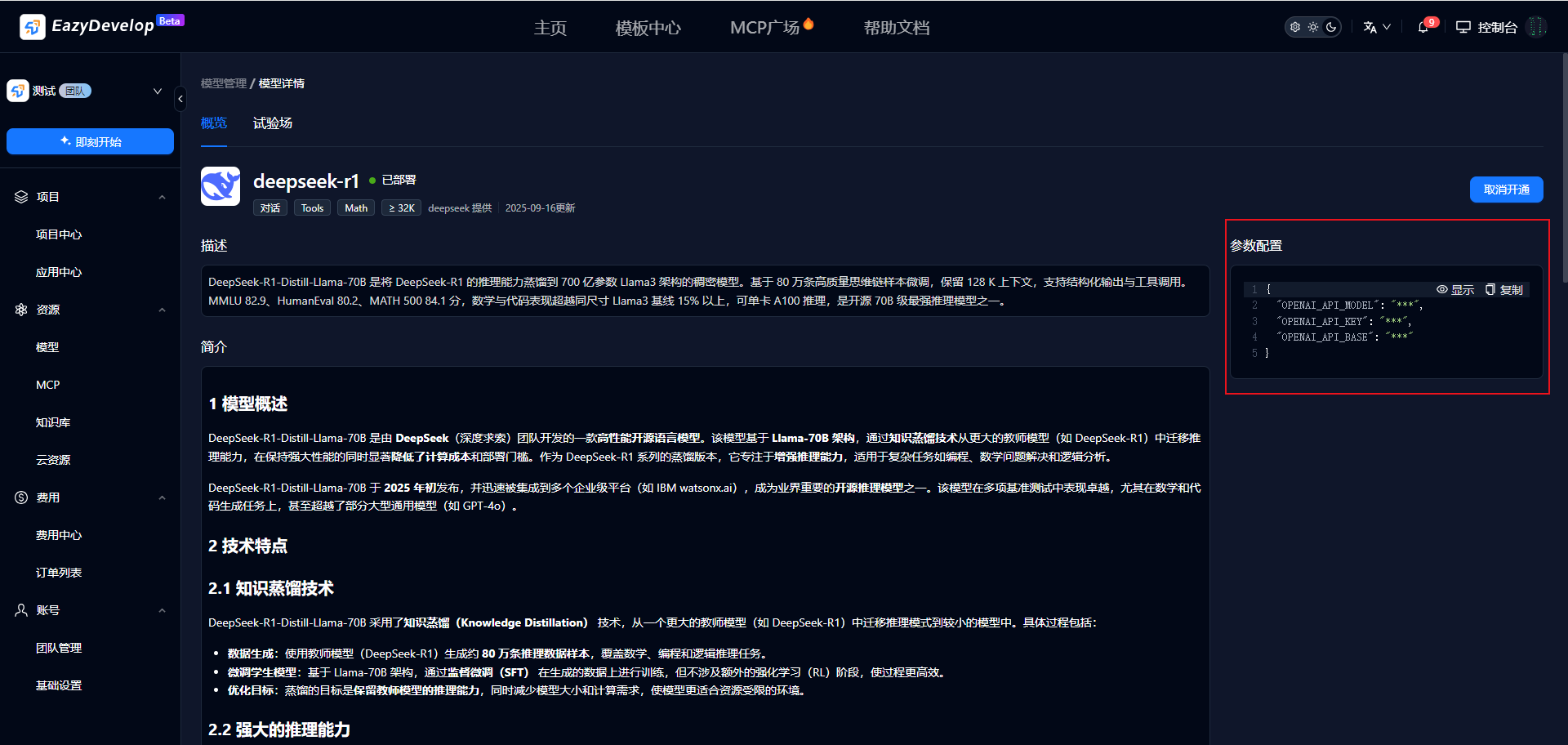
Task: Expand the 测试 团队 team switcher
Action: tap(157, 91)
